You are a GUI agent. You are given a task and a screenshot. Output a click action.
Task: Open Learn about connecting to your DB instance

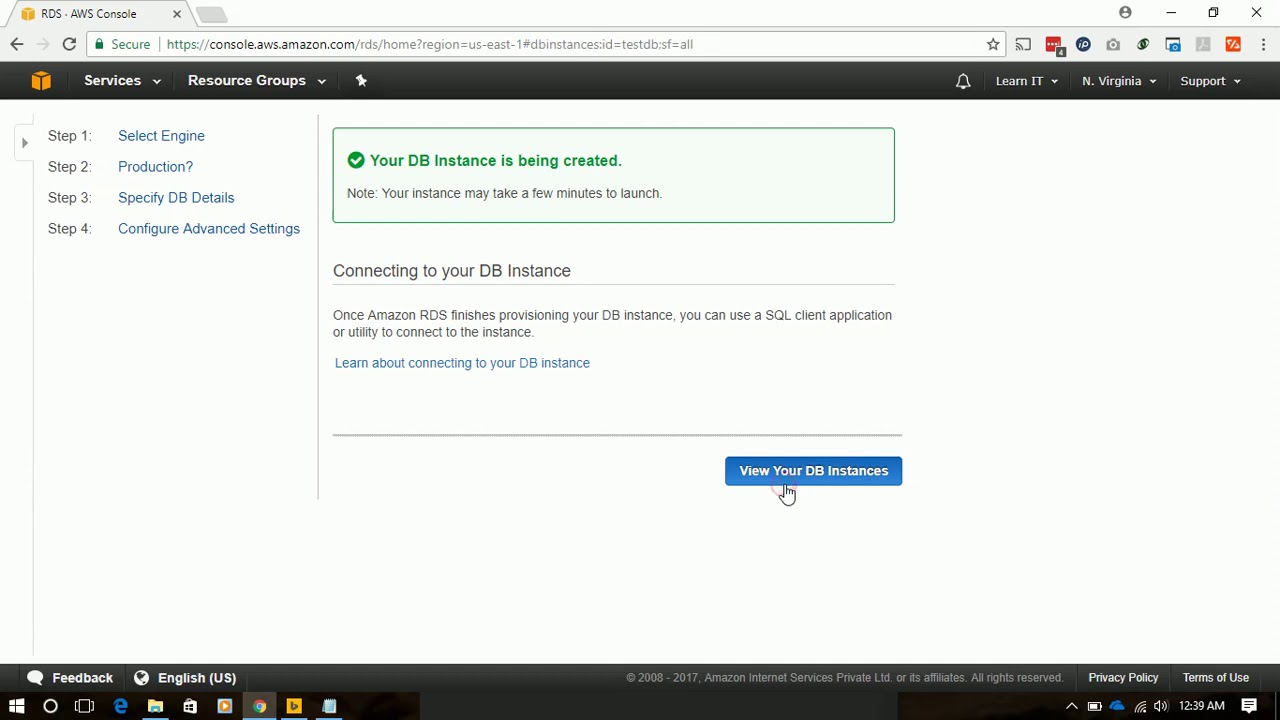[462, 363]
